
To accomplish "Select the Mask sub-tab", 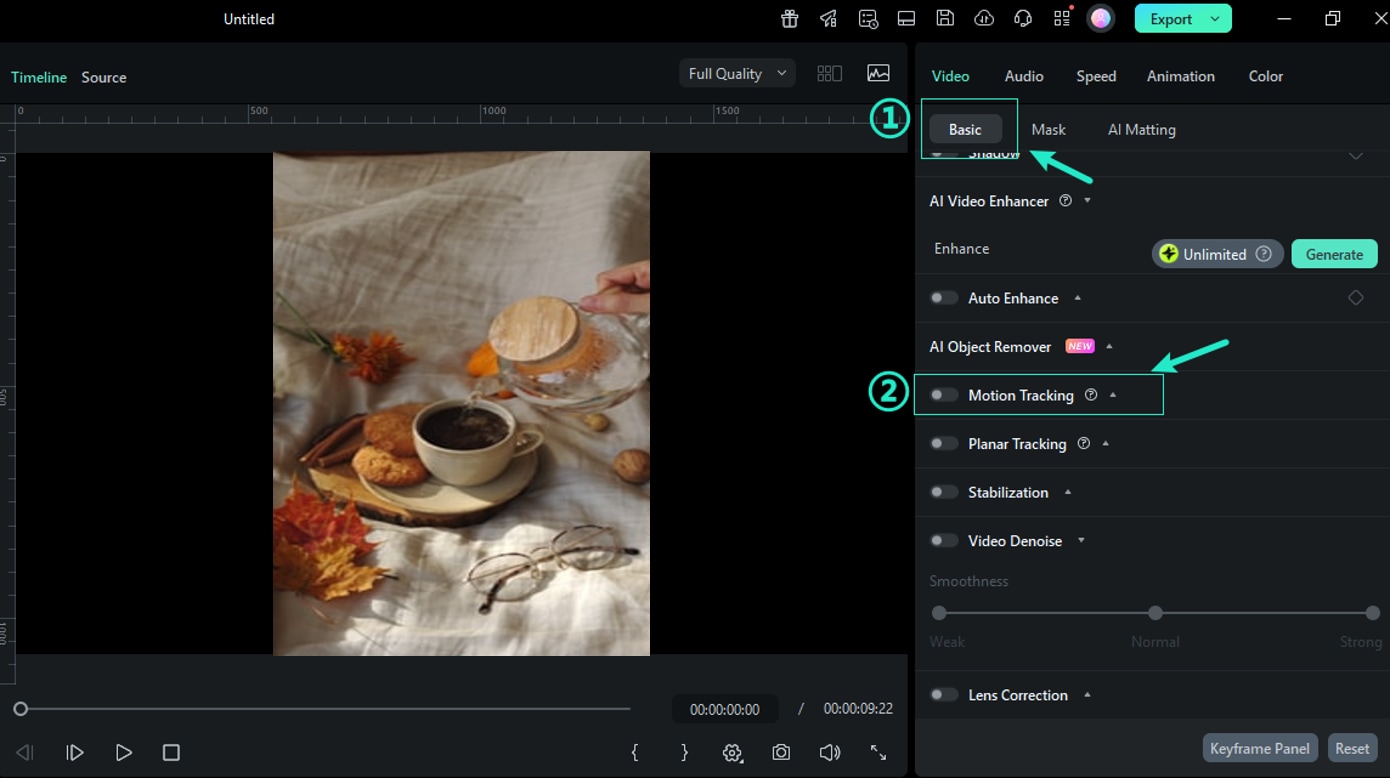I will pos(1049,129).
